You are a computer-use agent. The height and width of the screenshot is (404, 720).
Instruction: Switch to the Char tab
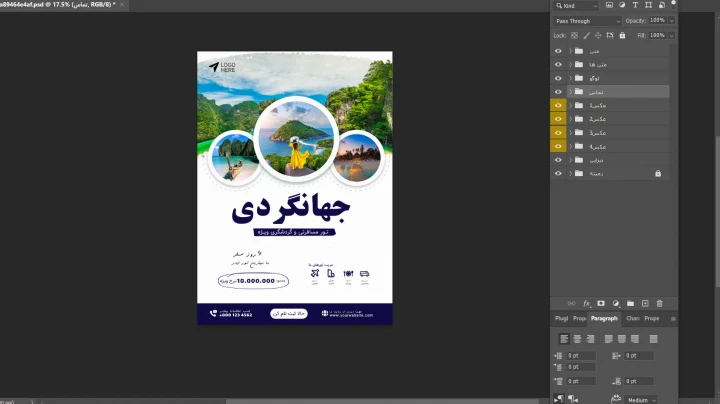(633, 319)
